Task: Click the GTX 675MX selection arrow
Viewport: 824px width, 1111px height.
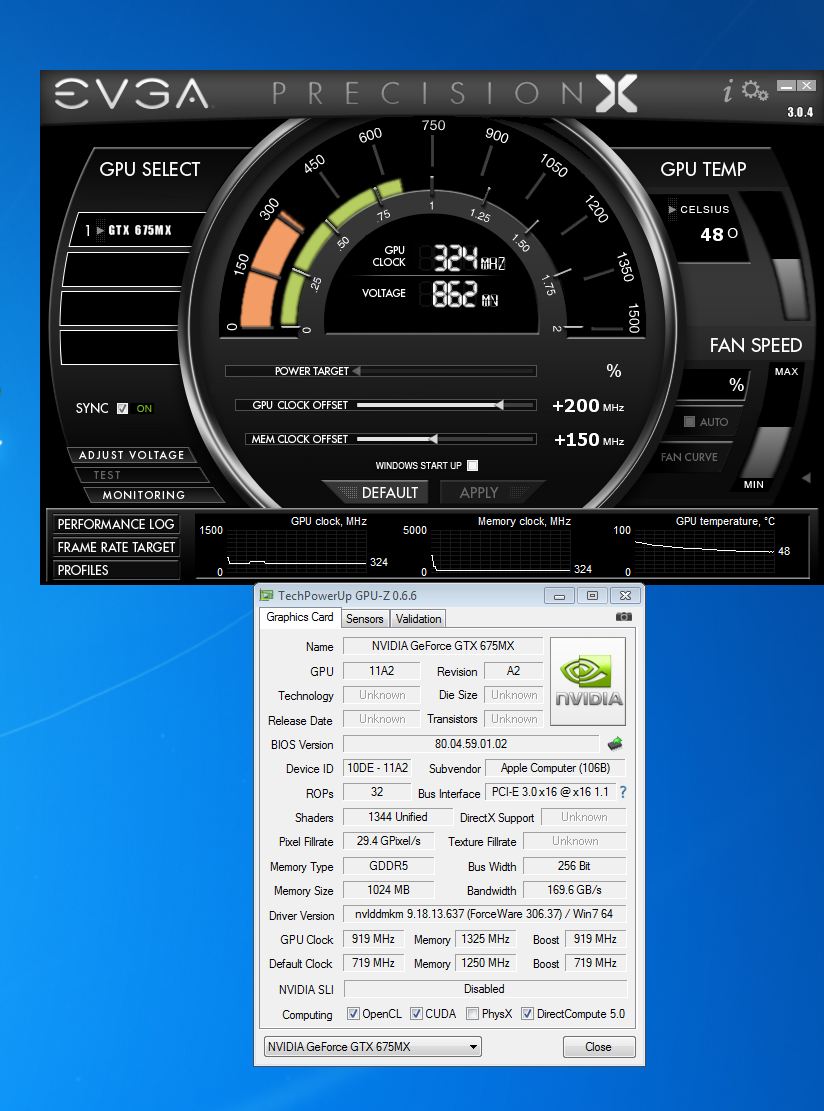Action: (x=101, y=230)
